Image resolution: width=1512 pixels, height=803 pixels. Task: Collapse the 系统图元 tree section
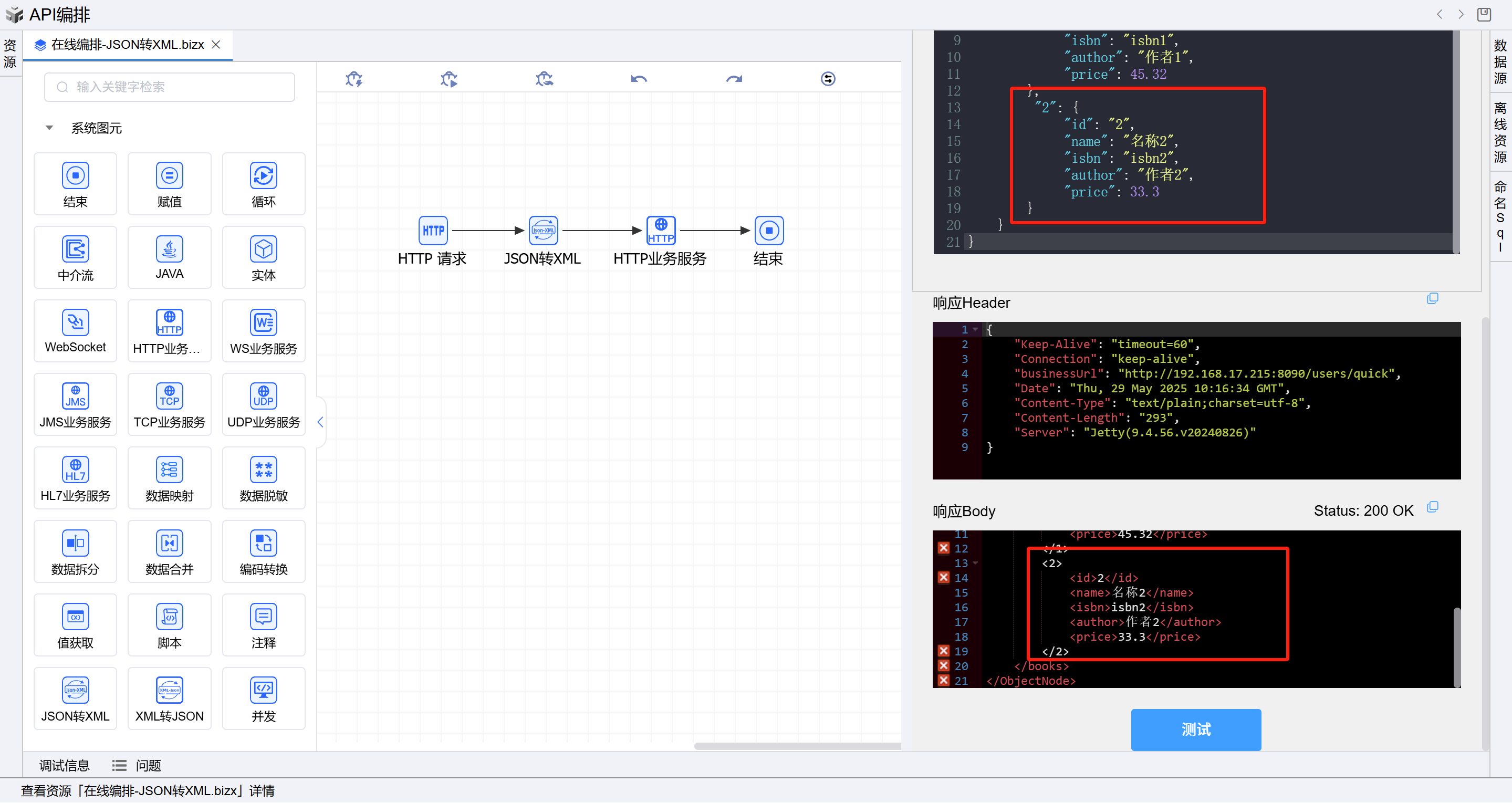[x=49, y=128]
